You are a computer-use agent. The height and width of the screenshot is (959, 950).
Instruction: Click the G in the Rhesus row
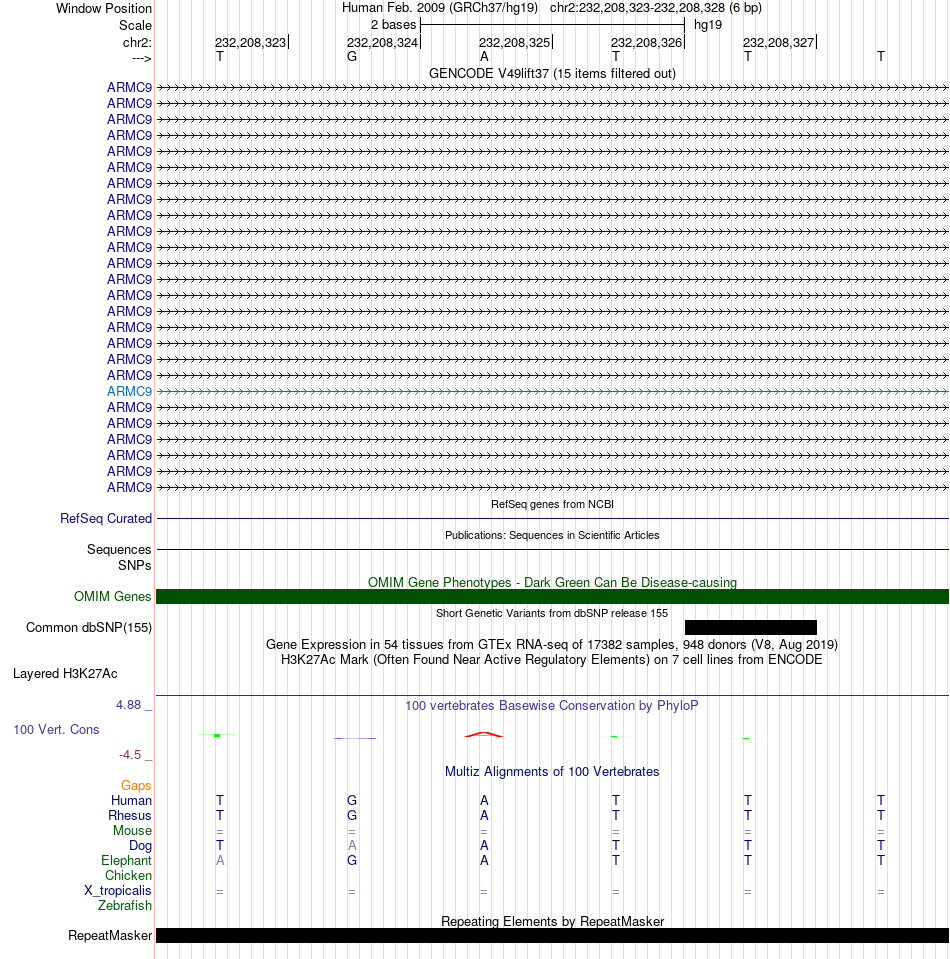(x=352, y=816)
